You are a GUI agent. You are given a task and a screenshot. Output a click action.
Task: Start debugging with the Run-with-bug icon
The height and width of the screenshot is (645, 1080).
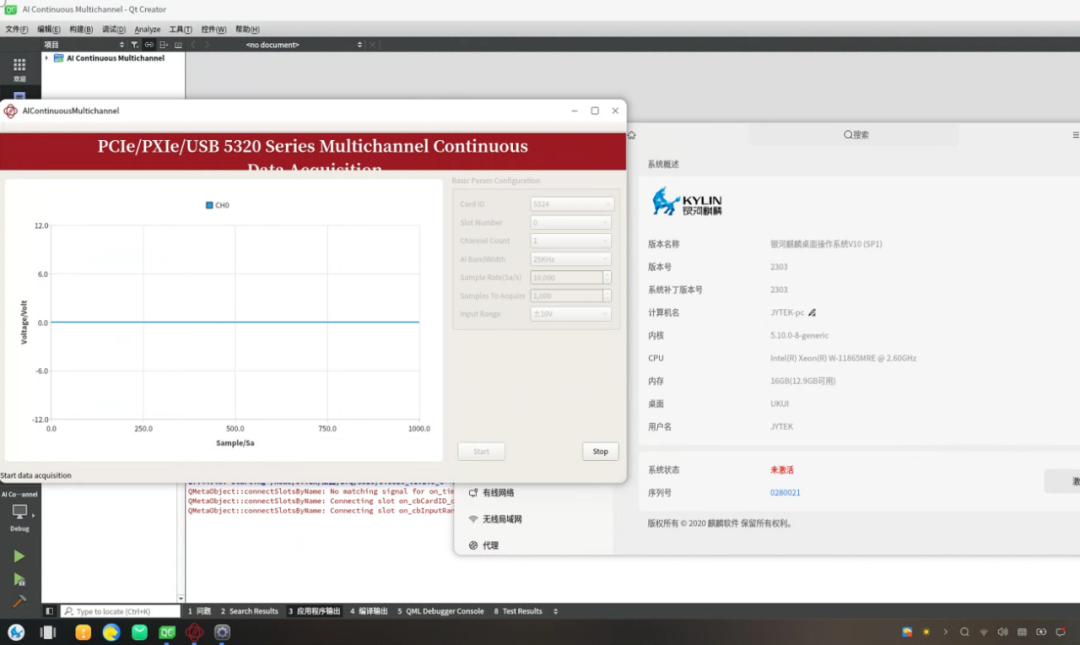point(19,580)
